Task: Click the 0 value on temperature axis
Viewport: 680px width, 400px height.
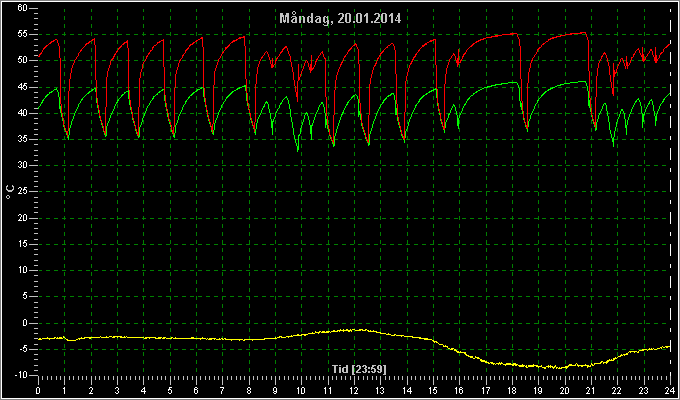Action: coord(25,323)
